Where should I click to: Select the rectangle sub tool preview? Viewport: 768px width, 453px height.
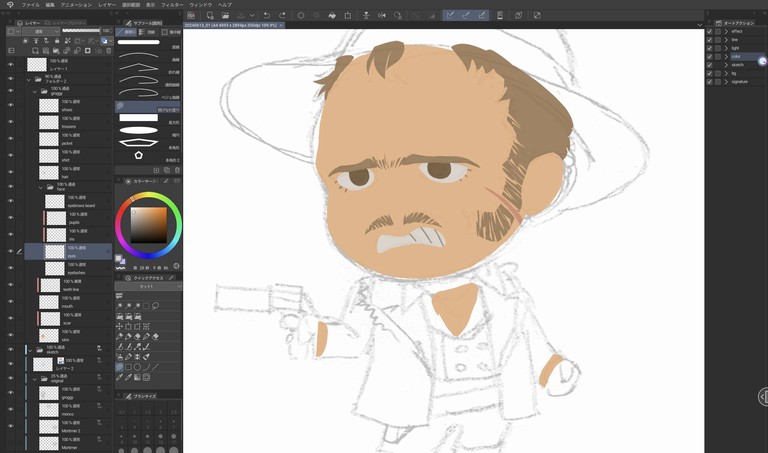pos(139,118)
